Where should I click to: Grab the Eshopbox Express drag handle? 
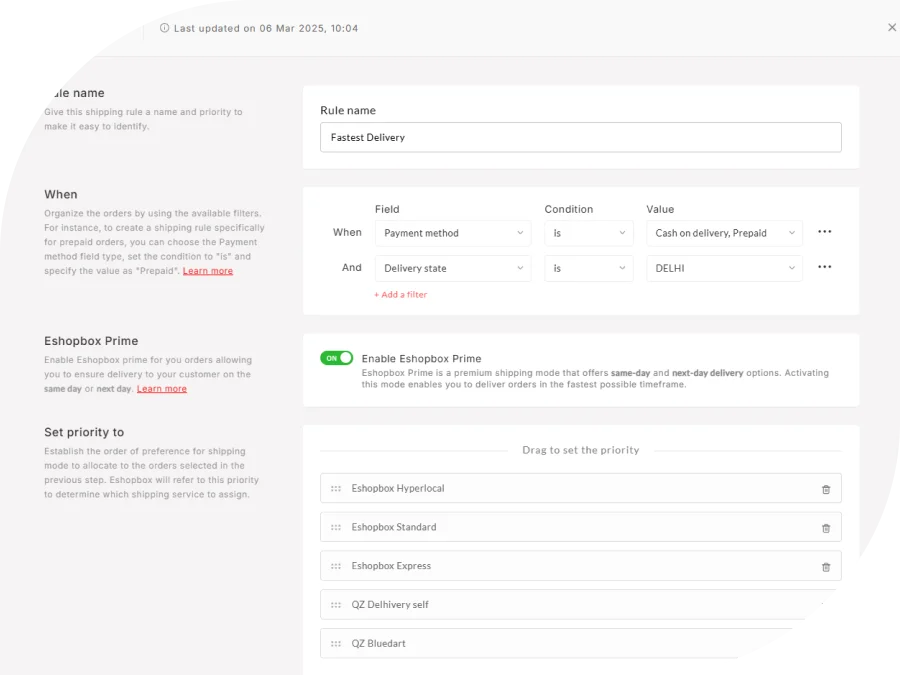[x=336, y=566]
